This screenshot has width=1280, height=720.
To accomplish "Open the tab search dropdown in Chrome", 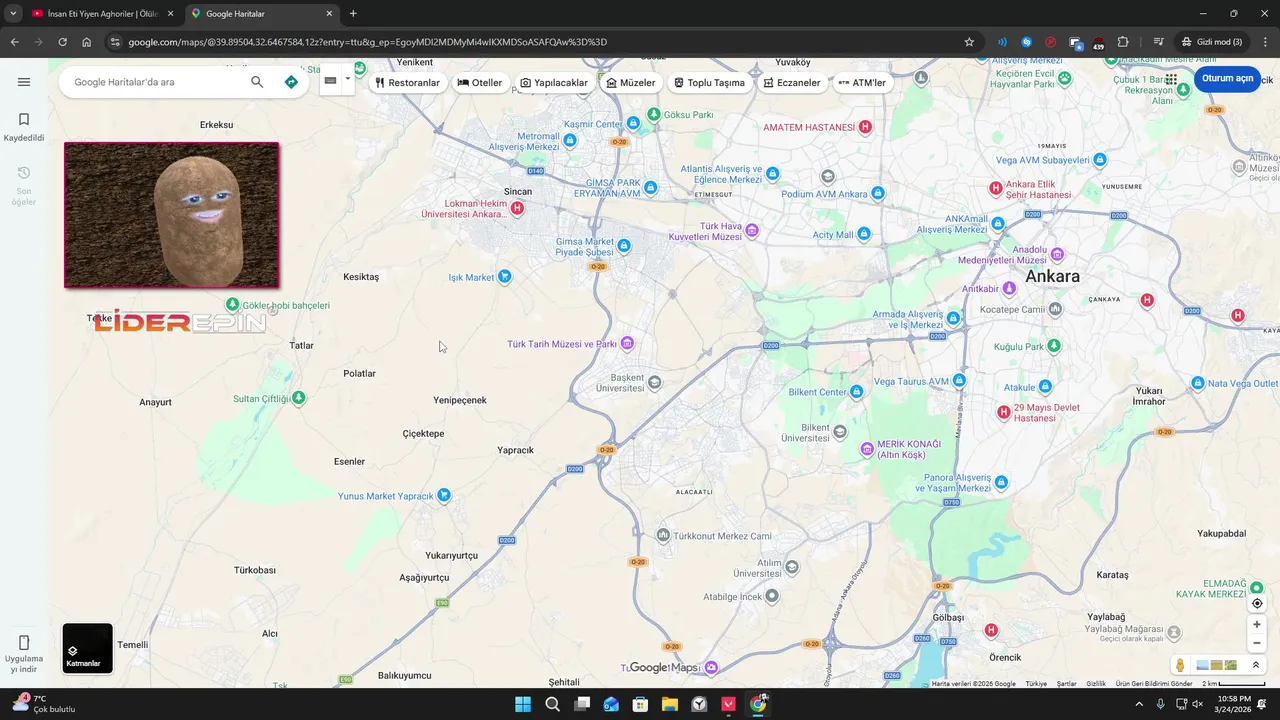I will tap(13, 13).
